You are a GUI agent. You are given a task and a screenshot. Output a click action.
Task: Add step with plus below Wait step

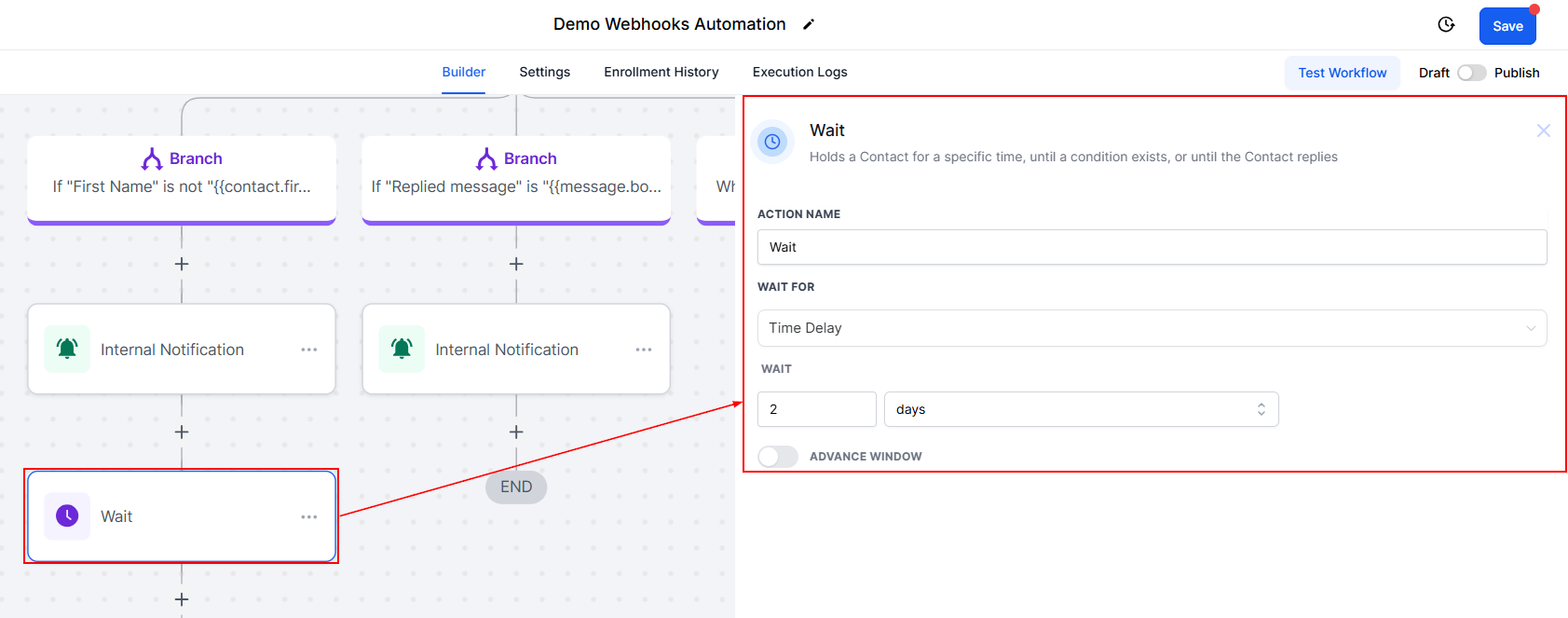(x=182, y=599)
